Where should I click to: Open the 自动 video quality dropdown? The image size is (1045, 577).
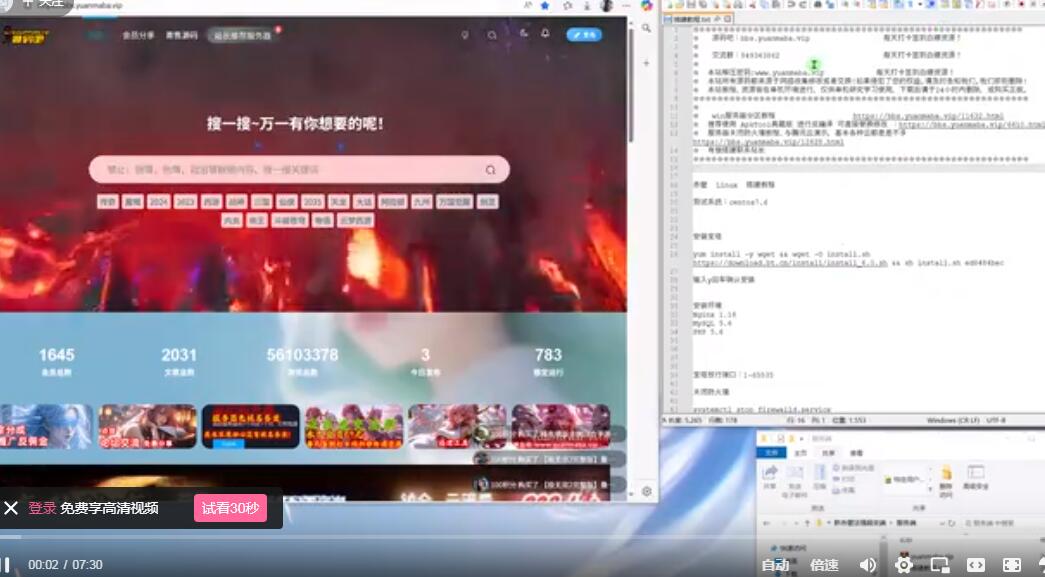[x=775, y=565]
